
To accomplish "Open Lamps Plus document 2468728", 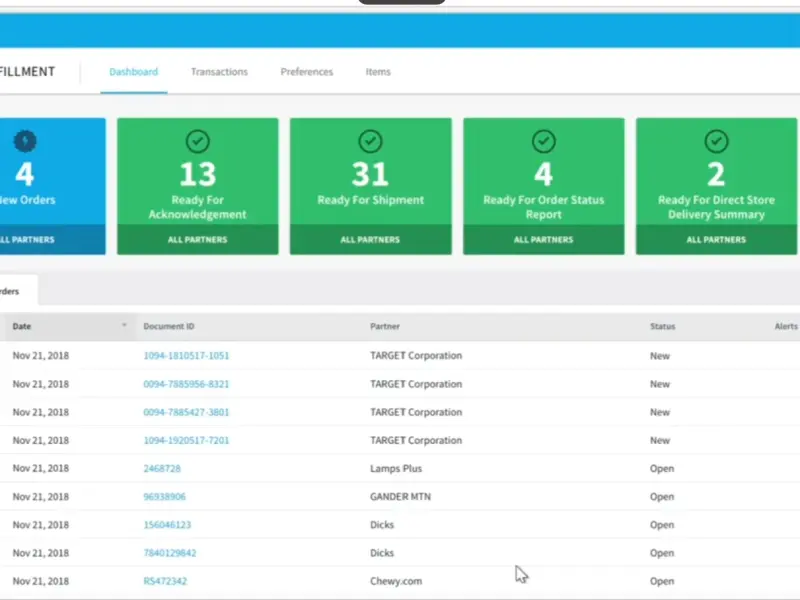I will (162, 468).
